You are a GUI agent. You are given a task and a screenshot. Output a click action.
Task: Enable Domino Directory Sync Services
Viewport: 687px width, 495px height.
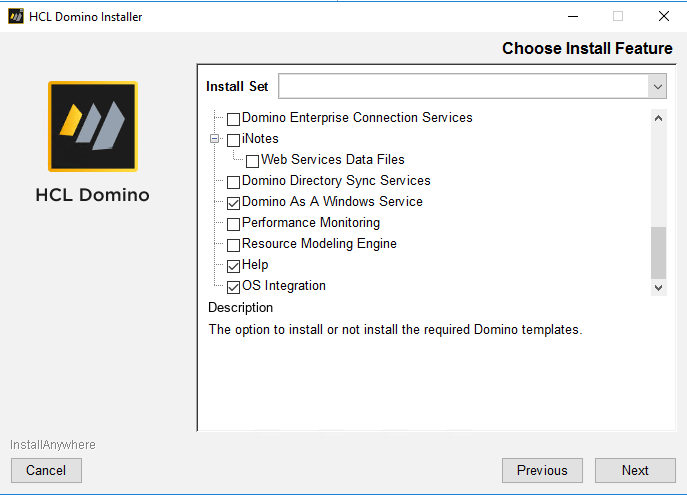tap(233, 182)
